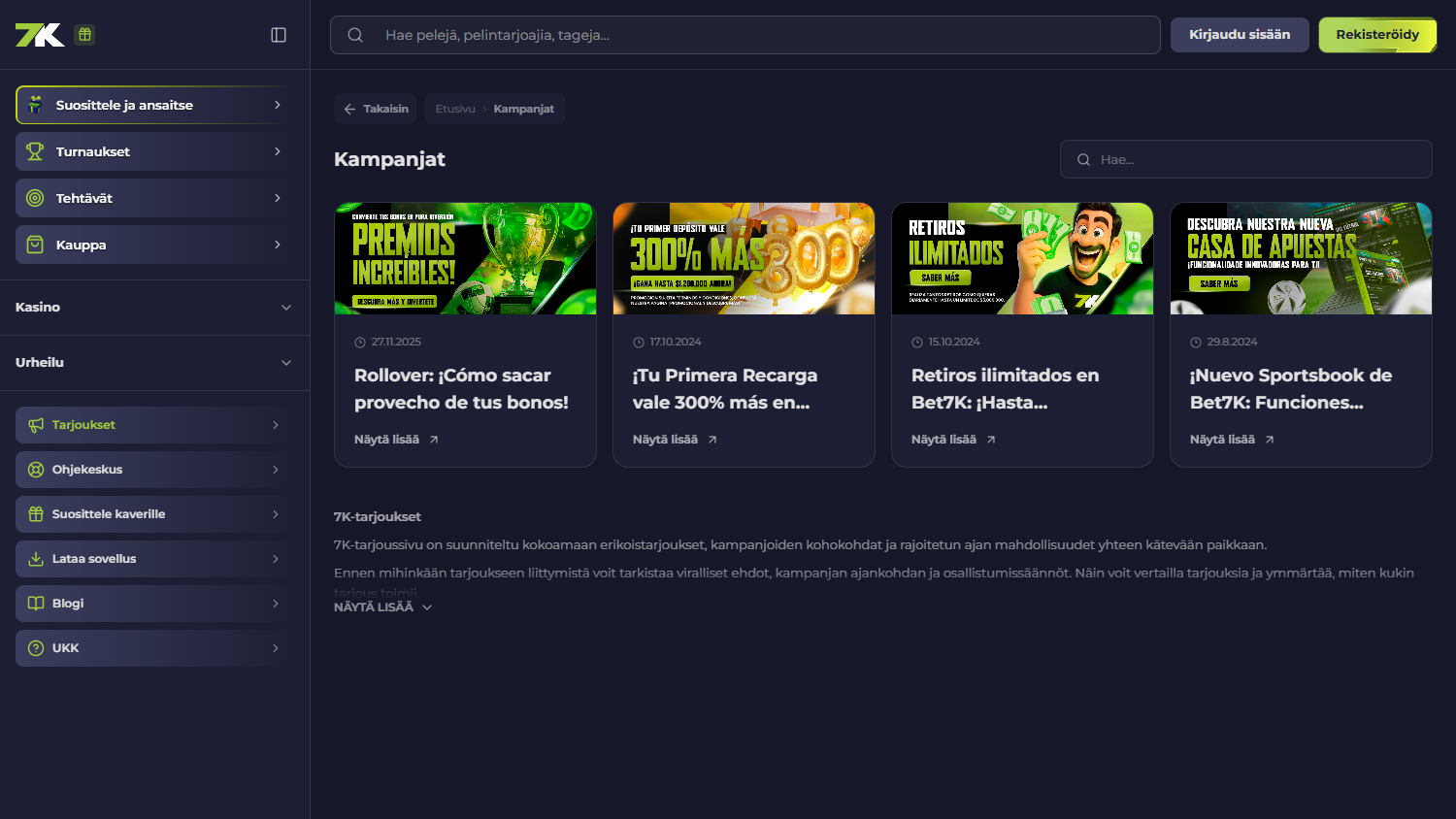The width and height of the screenshot is (1456, 819).
Task: Click the back arrow icon in Takaisin
Action: click(x=349, y=109)
